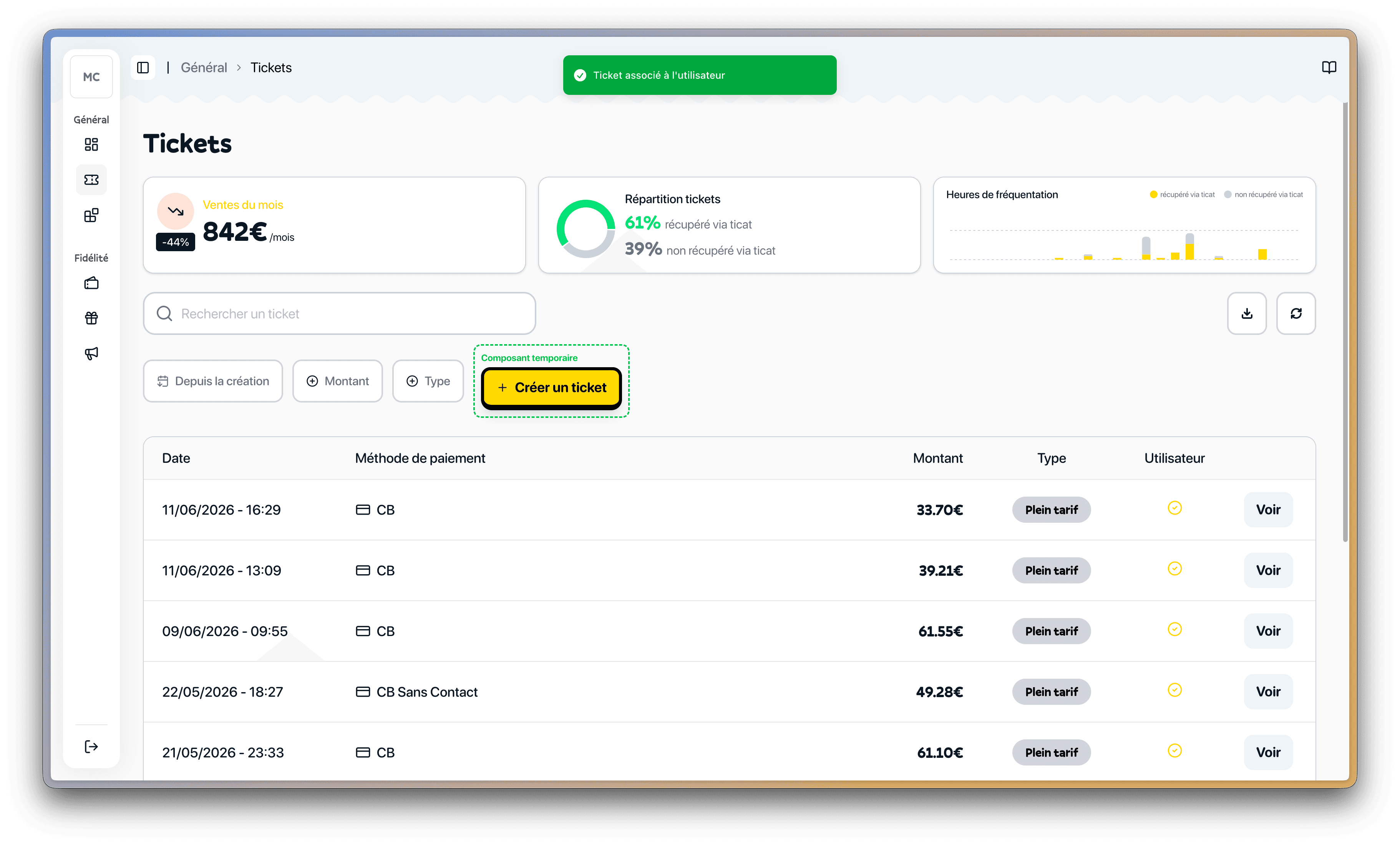Click the Plein tarif badge for 33.70€
Viewport: 1400px width, 845px height.
[x=1051, y=509]
